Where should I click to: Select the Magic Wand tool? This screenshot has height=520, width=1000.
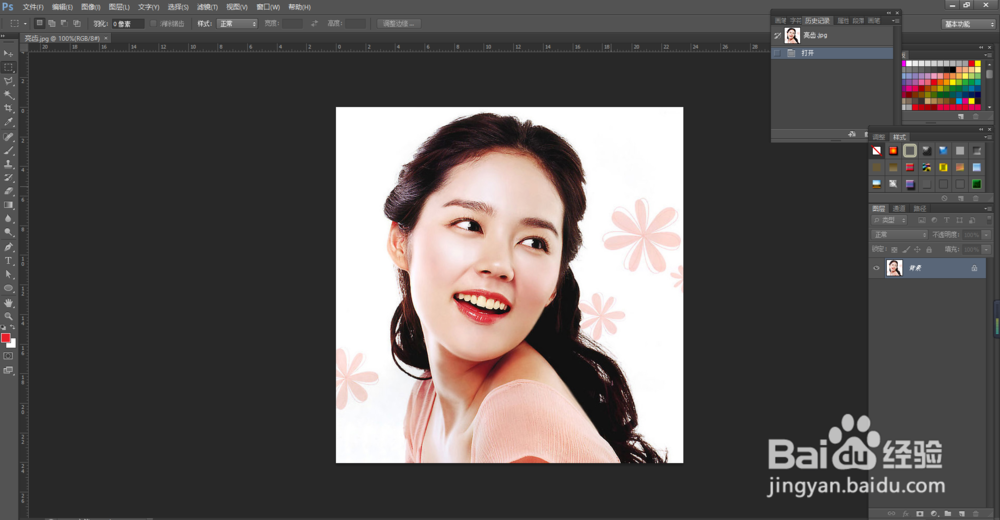[8, 95]
